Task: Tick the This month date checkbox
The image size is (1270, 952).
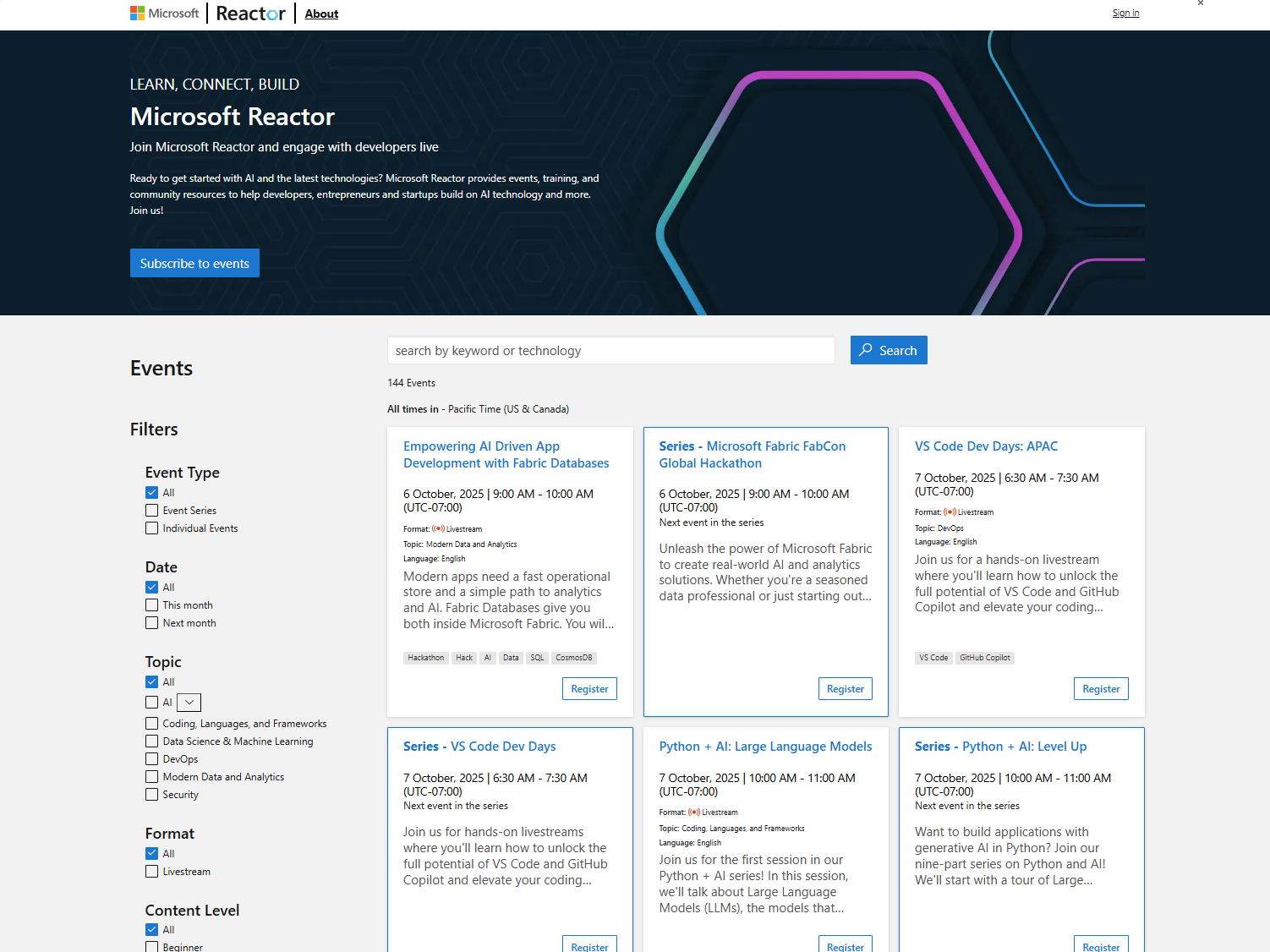Action: pyautogui.click(x=152, y=605)
